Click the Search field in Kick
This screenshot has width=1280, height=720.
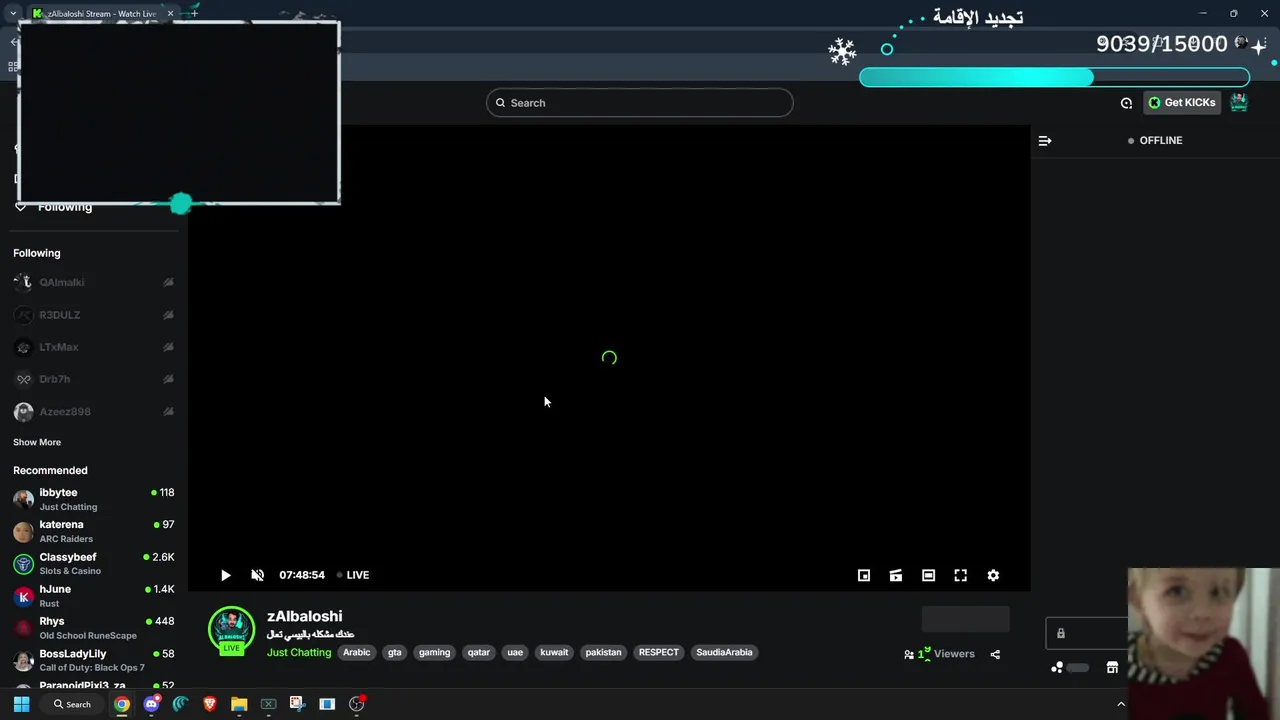point(639,103)
